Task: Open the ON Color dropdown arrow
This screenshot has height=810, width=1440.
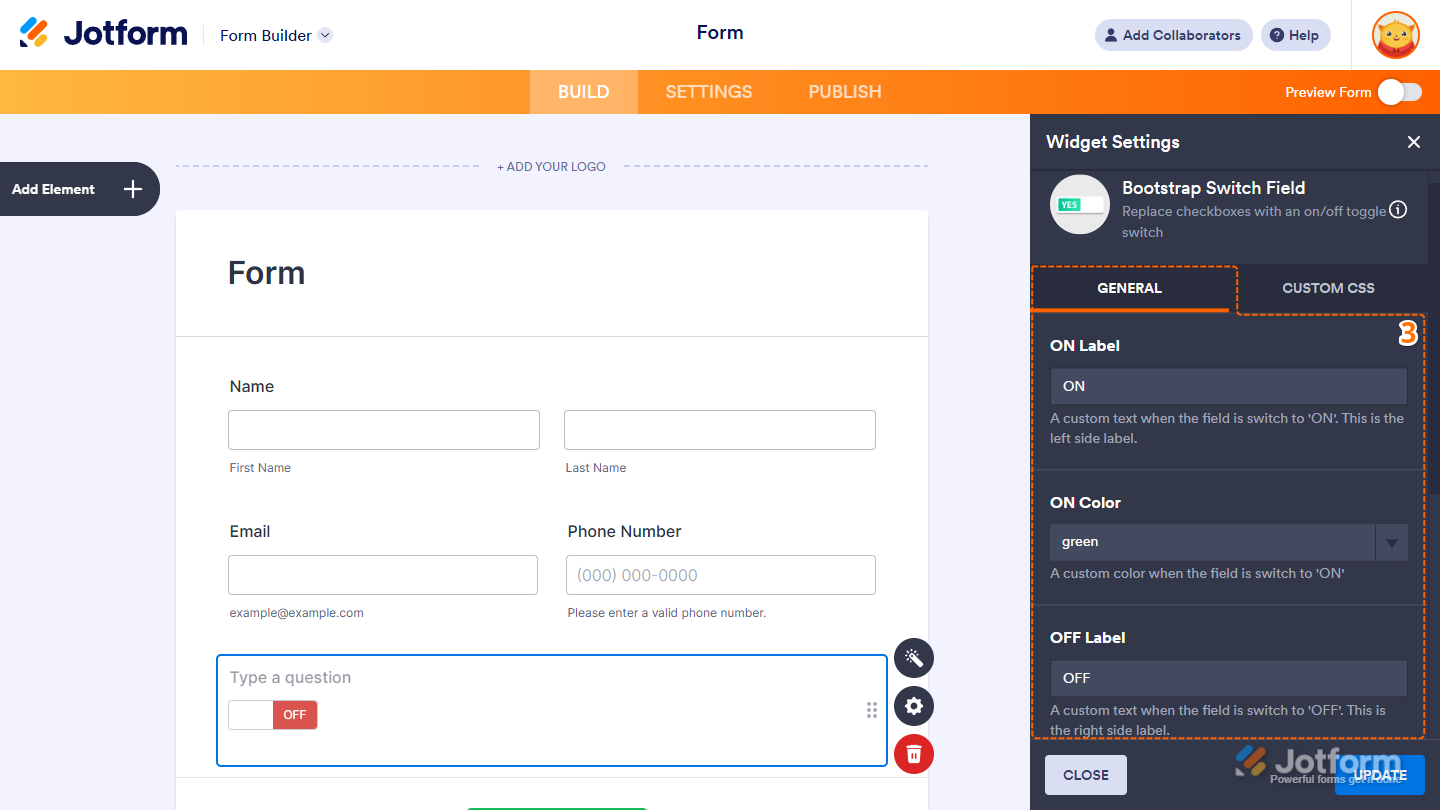Action: 1391,542
